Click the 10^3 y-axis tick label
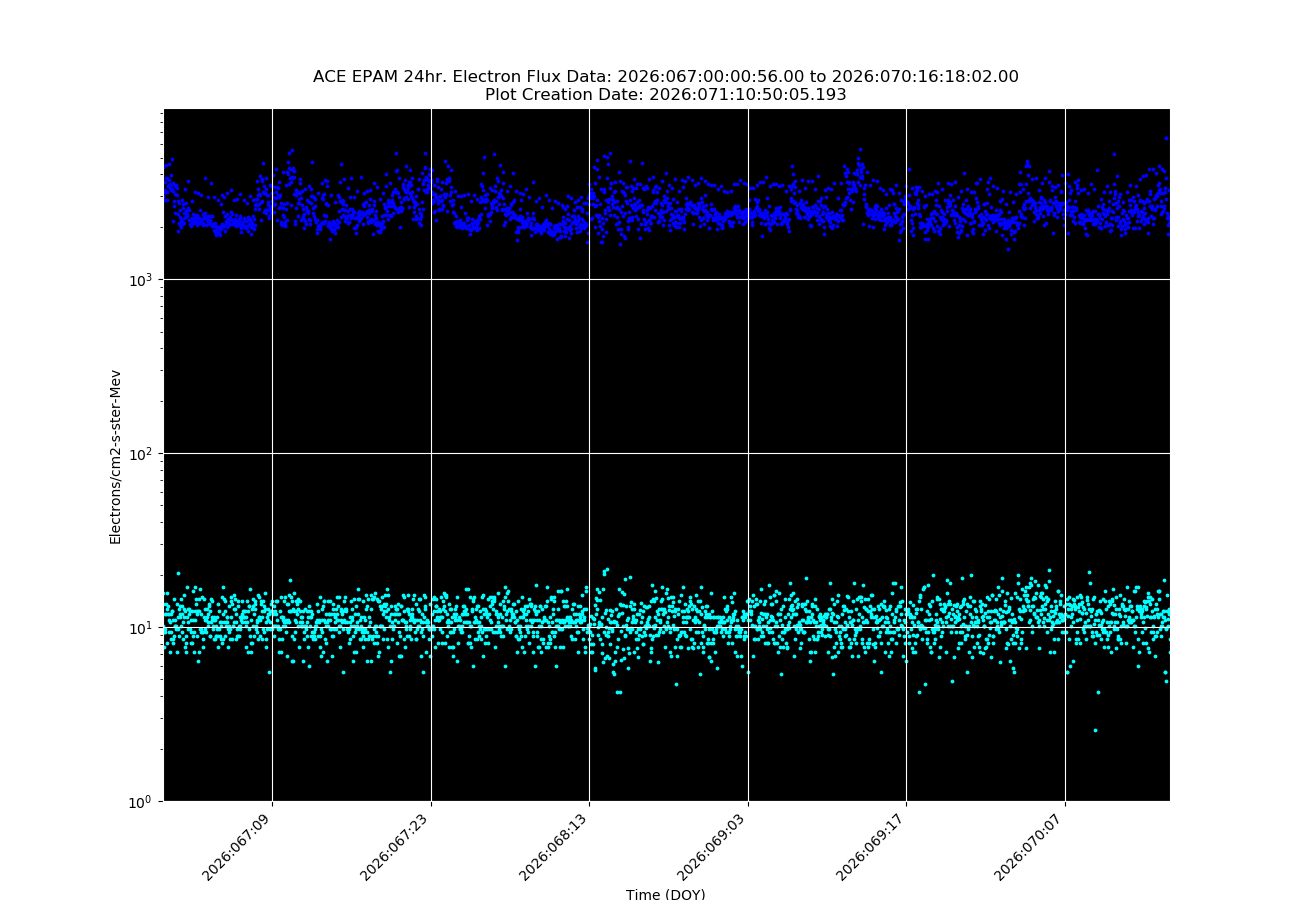 click(146, 280)
